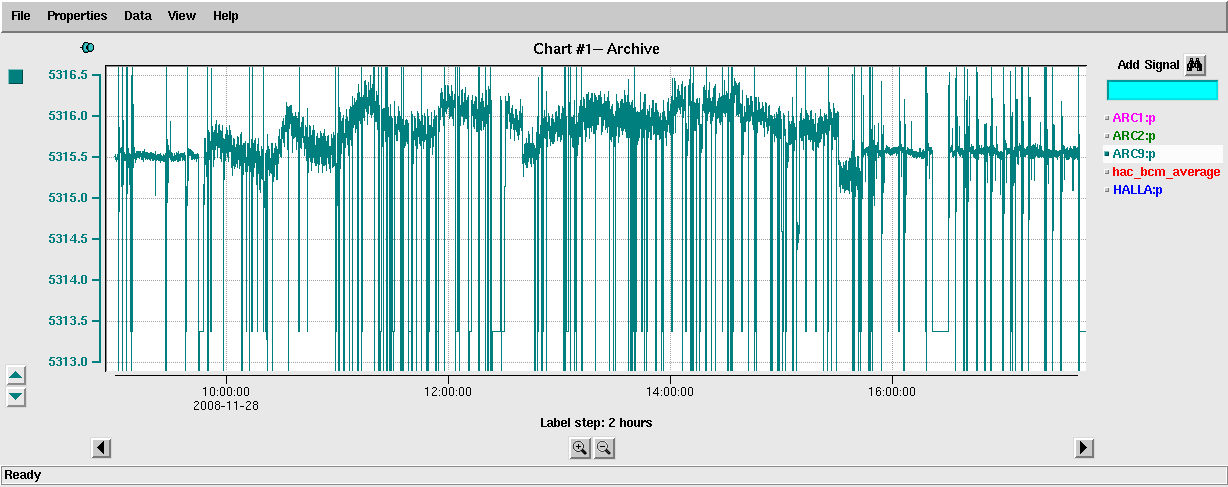Open the File menu
Image resolution: width=1228 pixels, height=487 pixels.
click(20, 16)
